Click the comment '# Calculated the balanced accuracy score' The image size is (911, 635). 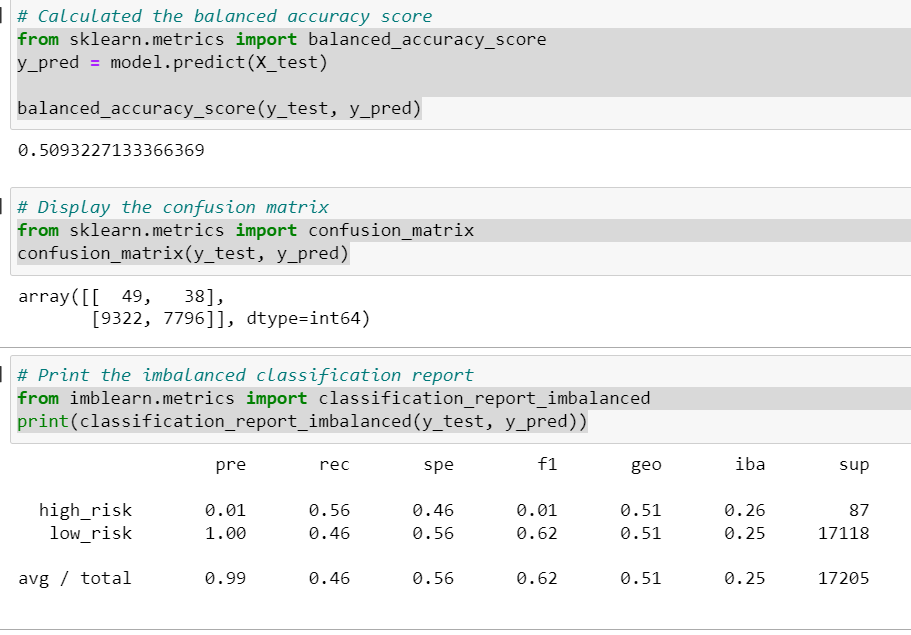(225, 16)
